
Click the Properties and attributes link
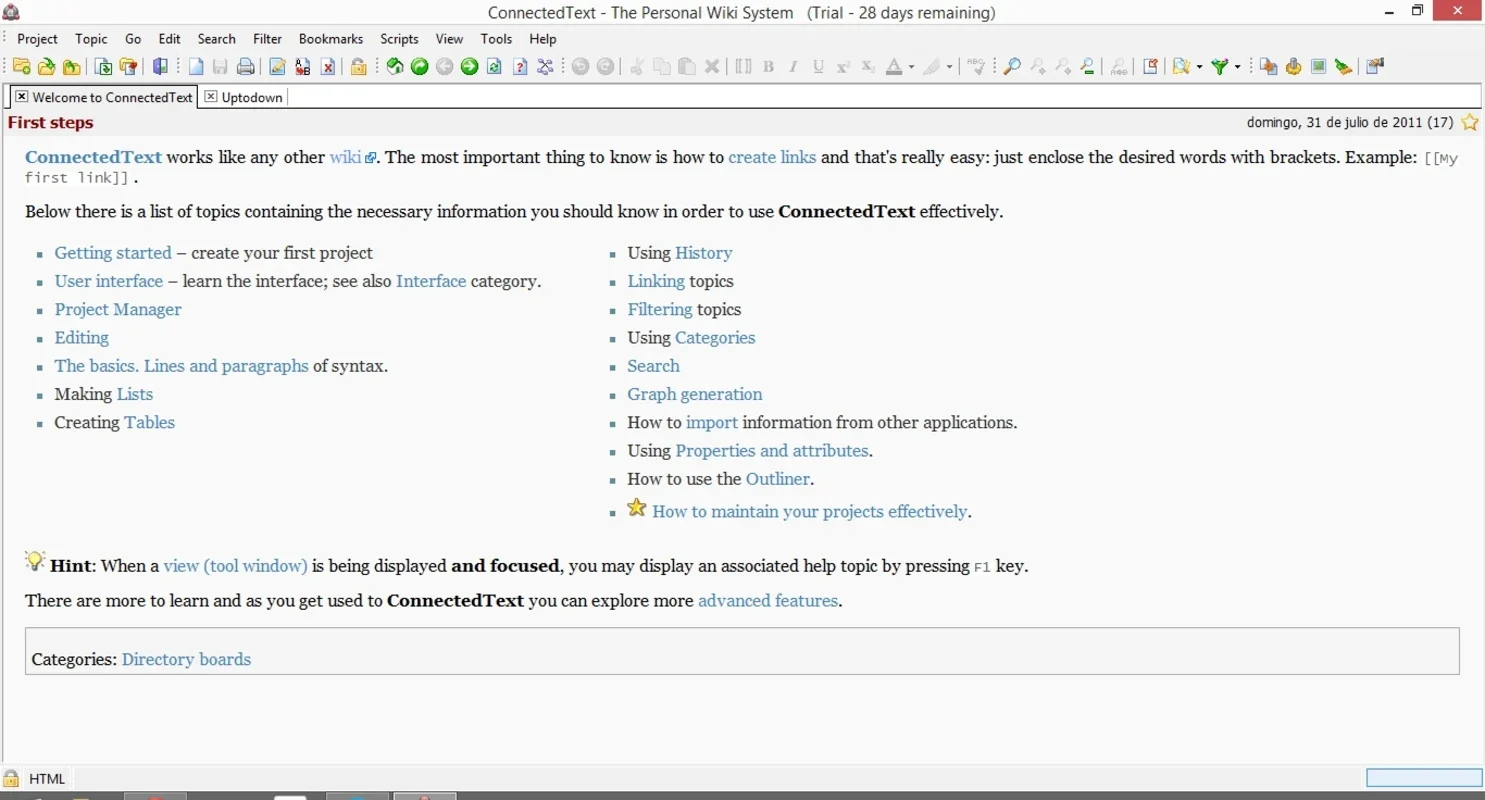[771, 451]
